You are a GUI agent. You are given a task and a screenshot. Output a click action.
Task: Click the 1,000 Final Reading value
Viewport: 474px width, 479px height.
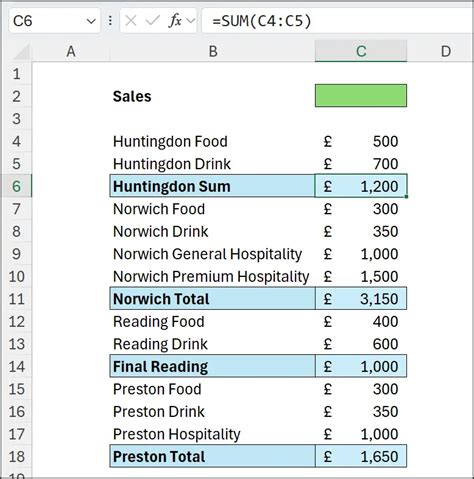pos(361,366)
